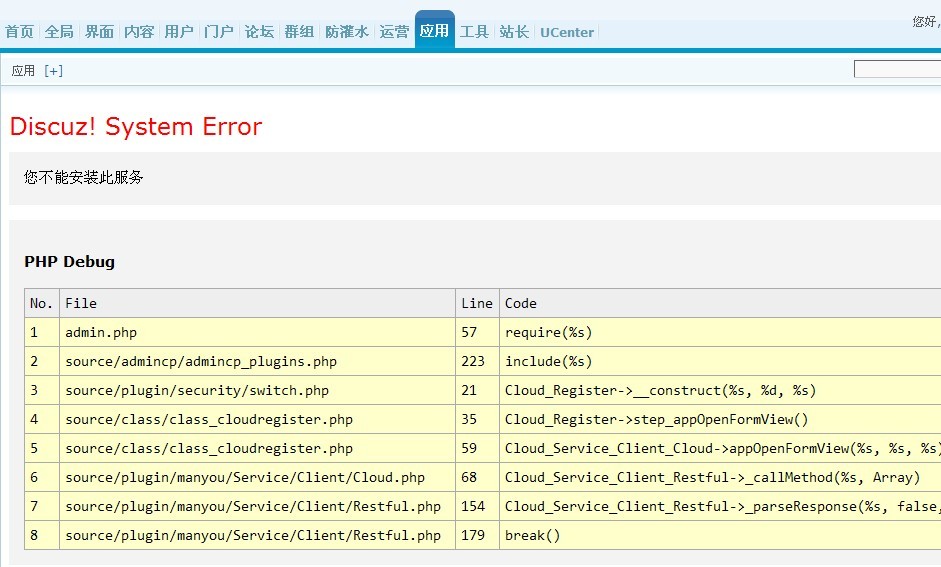Viewport: 941px width, 567px height.
Task: Click the active 应用 tab
Action: click(x=434, y=30)
